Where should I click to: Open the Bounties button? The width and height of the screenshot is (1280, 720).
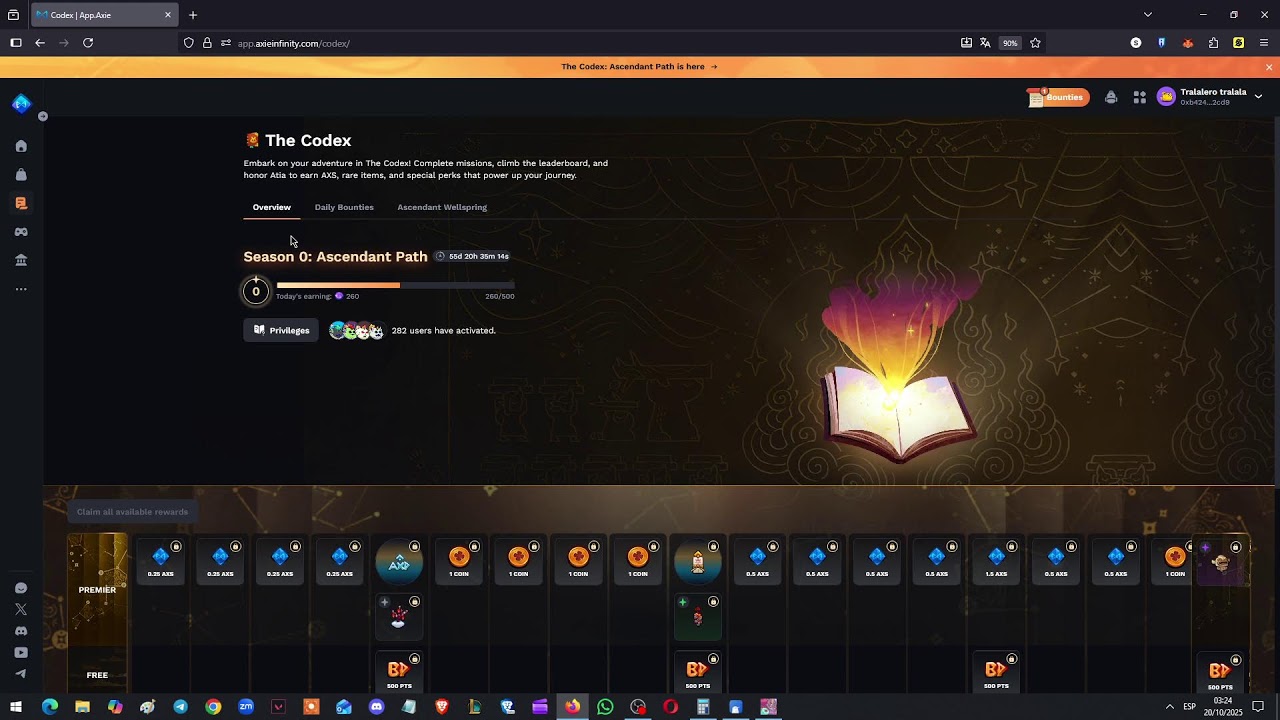coord(1058,97)
